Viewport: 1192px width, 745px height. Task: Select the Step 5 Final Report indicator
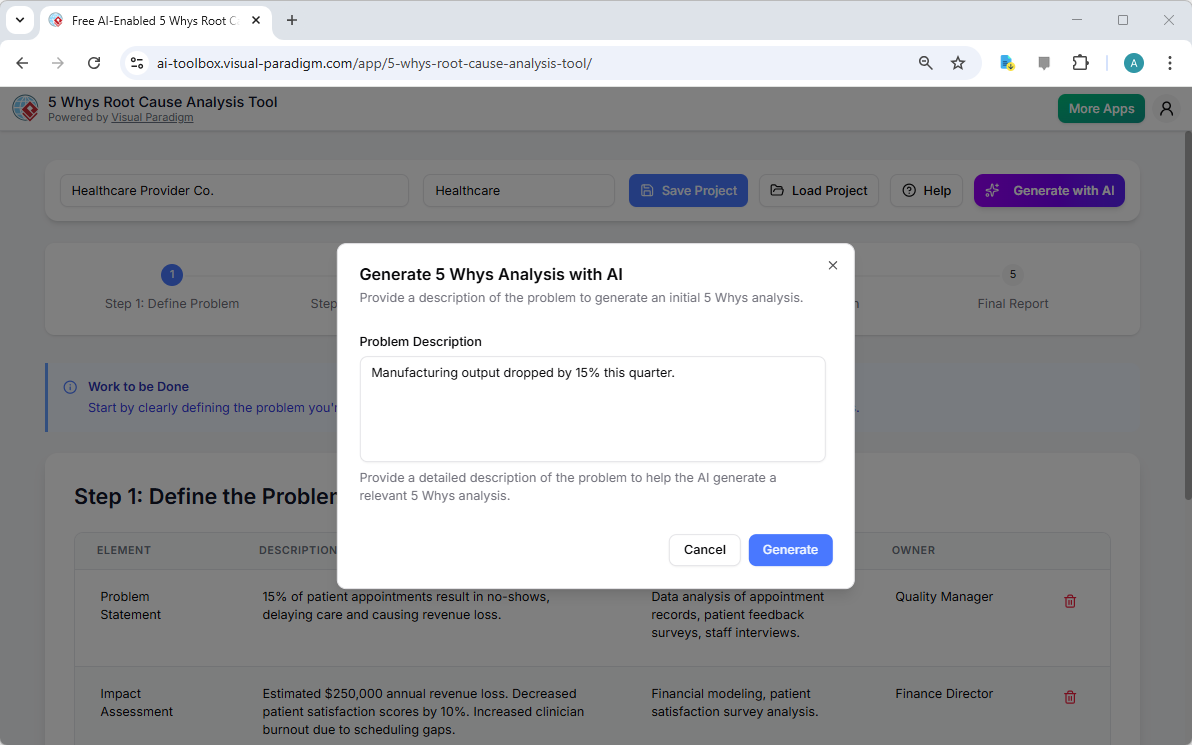[1012, 275]
